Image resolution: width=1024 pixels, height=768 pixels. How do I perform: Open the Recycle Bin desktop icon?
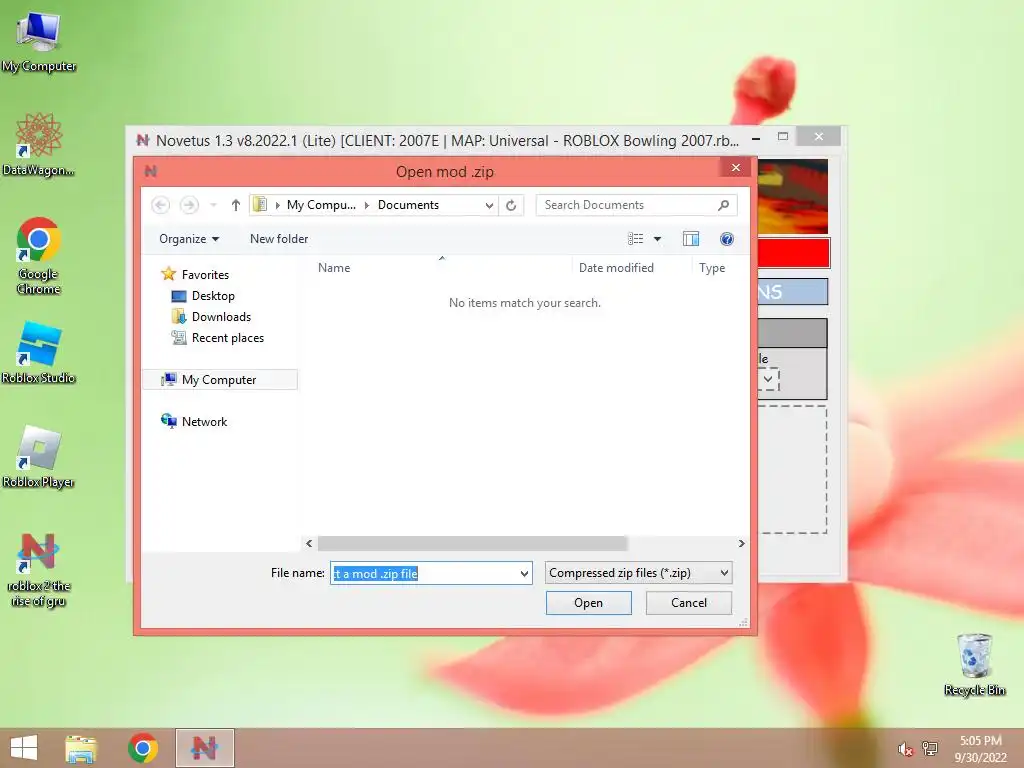coord(974,664)
